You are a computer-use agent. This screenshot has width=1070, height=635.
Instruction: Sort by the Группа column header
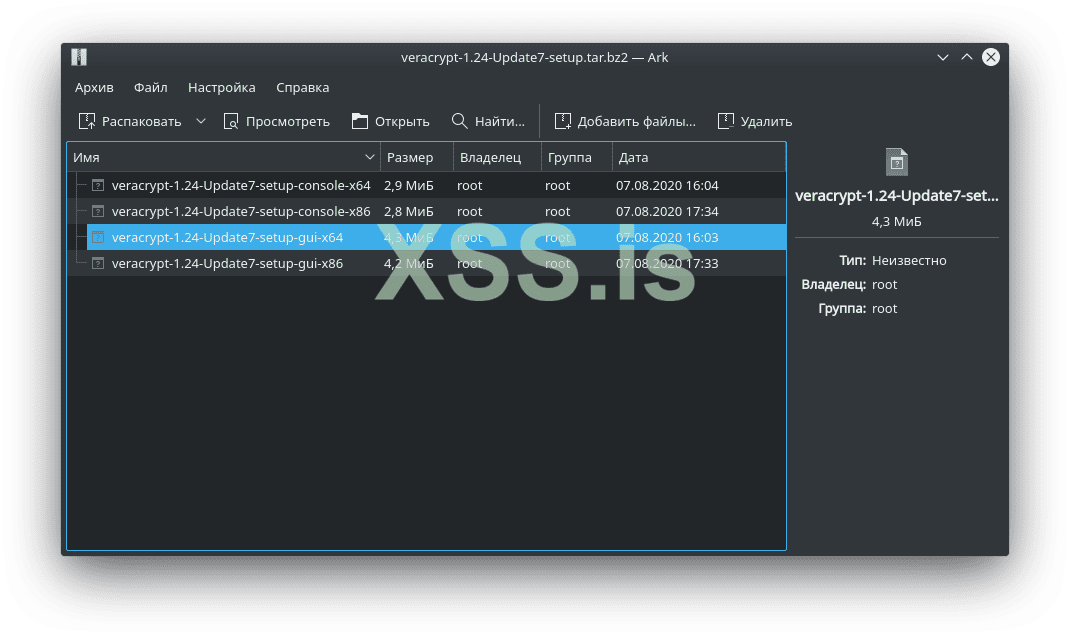coord(577,158)
